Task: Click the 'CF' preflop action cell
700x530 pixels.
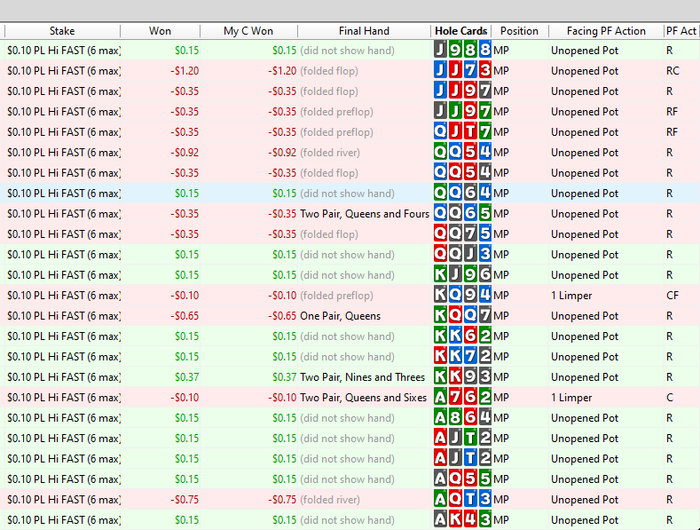Action: (672, 295)
